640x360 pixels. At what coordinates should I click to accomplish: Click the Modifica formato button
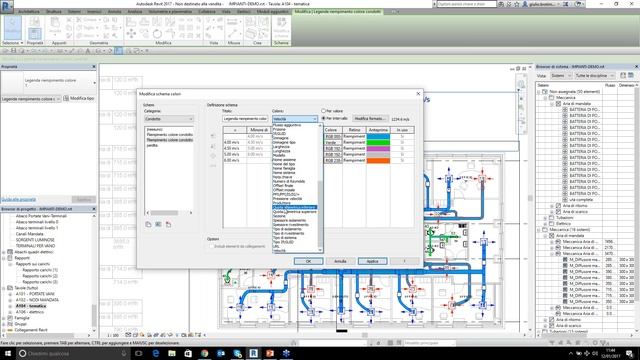[x=370, y=119]
